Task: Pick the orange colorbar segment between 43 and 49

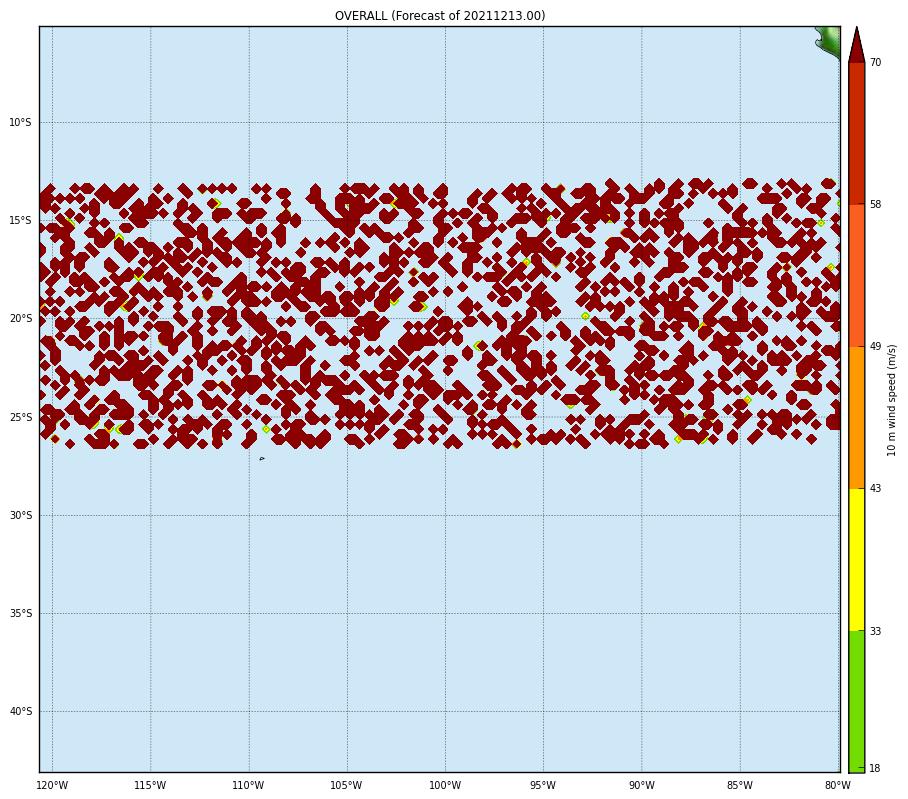Action: click(x=856, y=417)
